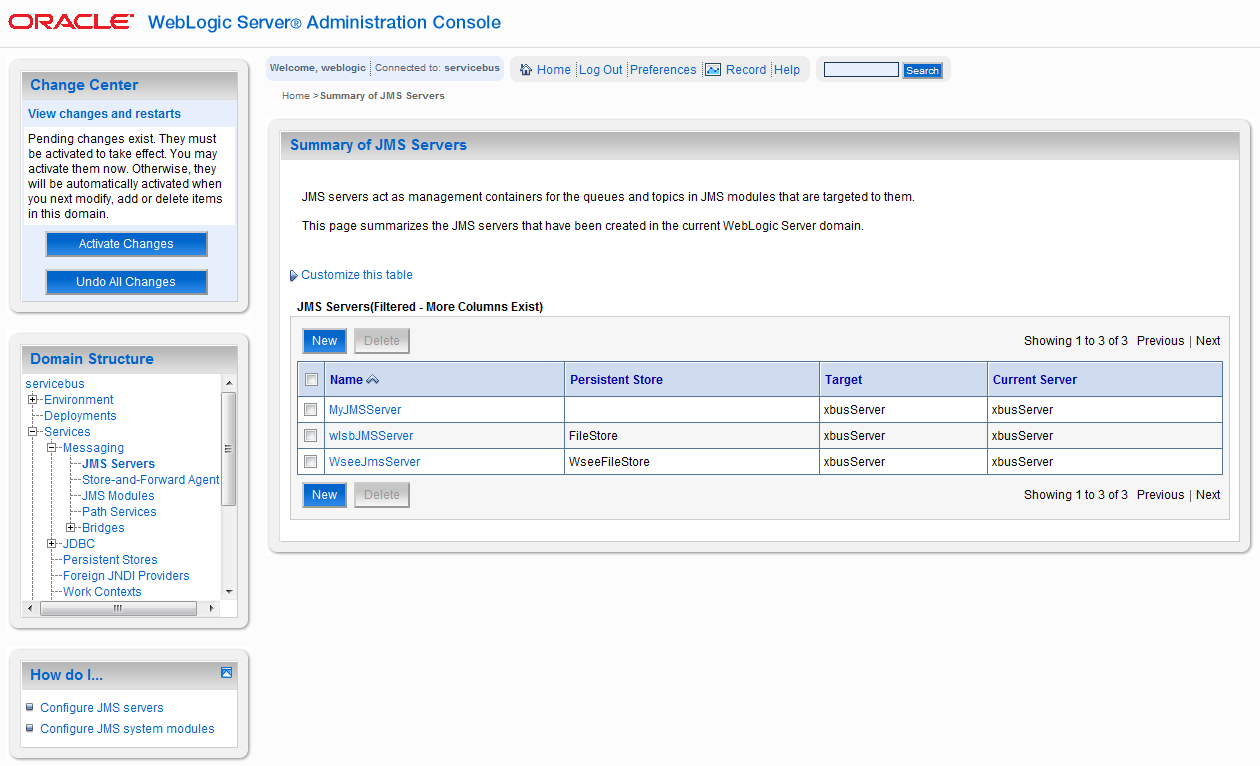Expand the JDBC tree node

52,544
